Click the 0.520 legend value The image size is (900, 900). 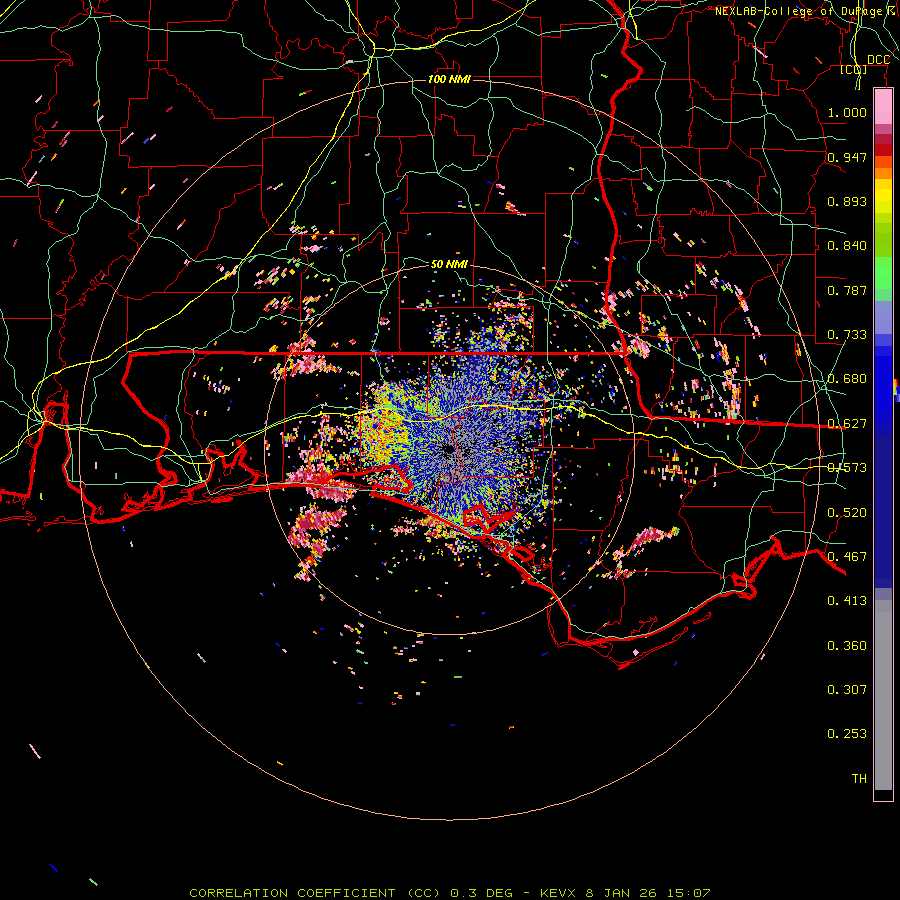[847, 512]
